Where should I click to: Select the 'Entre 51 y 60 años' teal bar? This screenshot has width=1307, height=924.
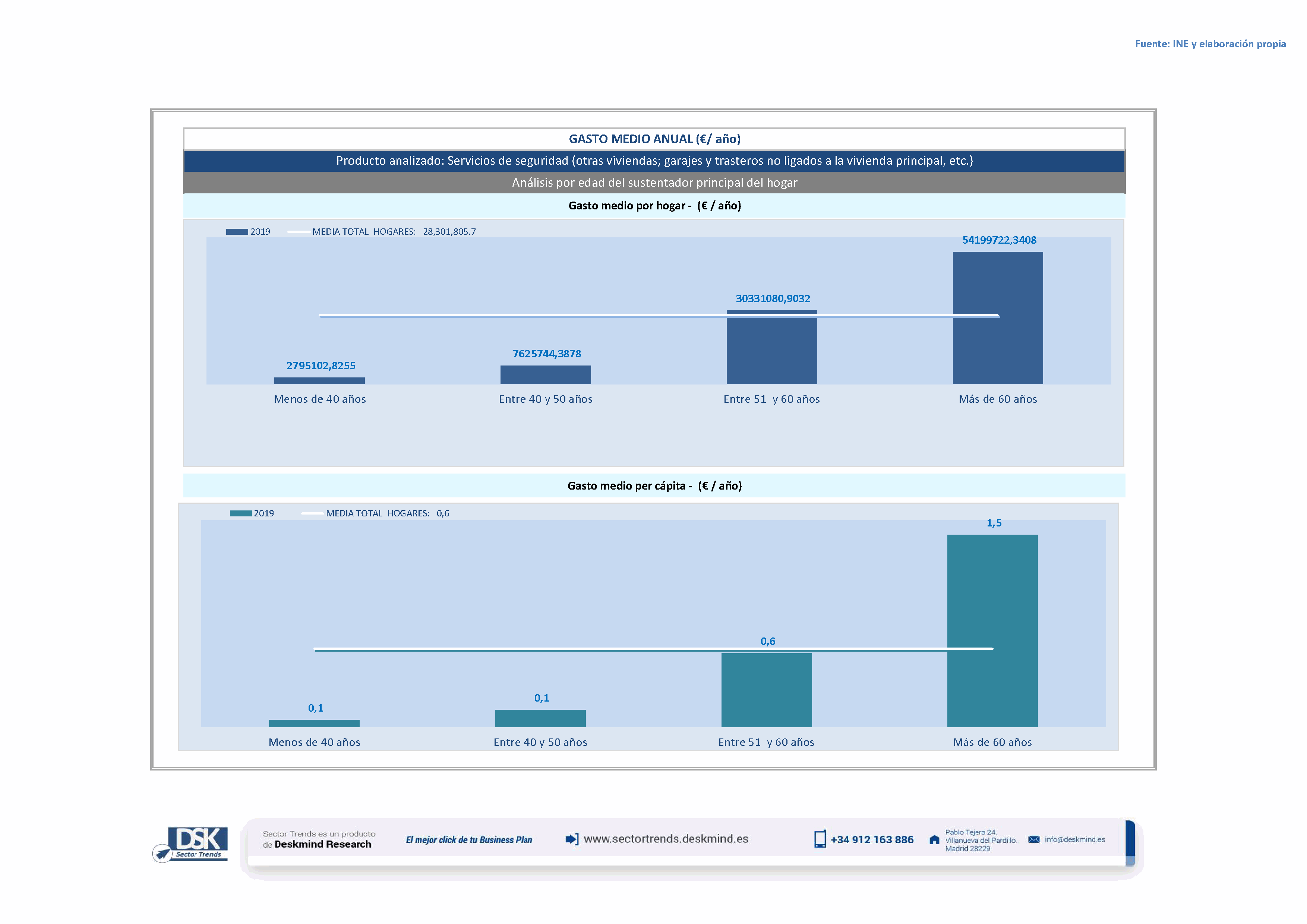pos(766,690)
